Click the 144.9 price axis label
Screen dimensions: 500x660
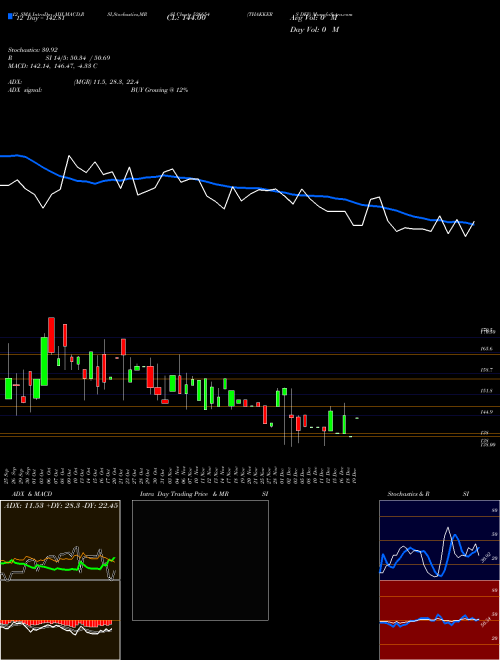click(486, 412)
